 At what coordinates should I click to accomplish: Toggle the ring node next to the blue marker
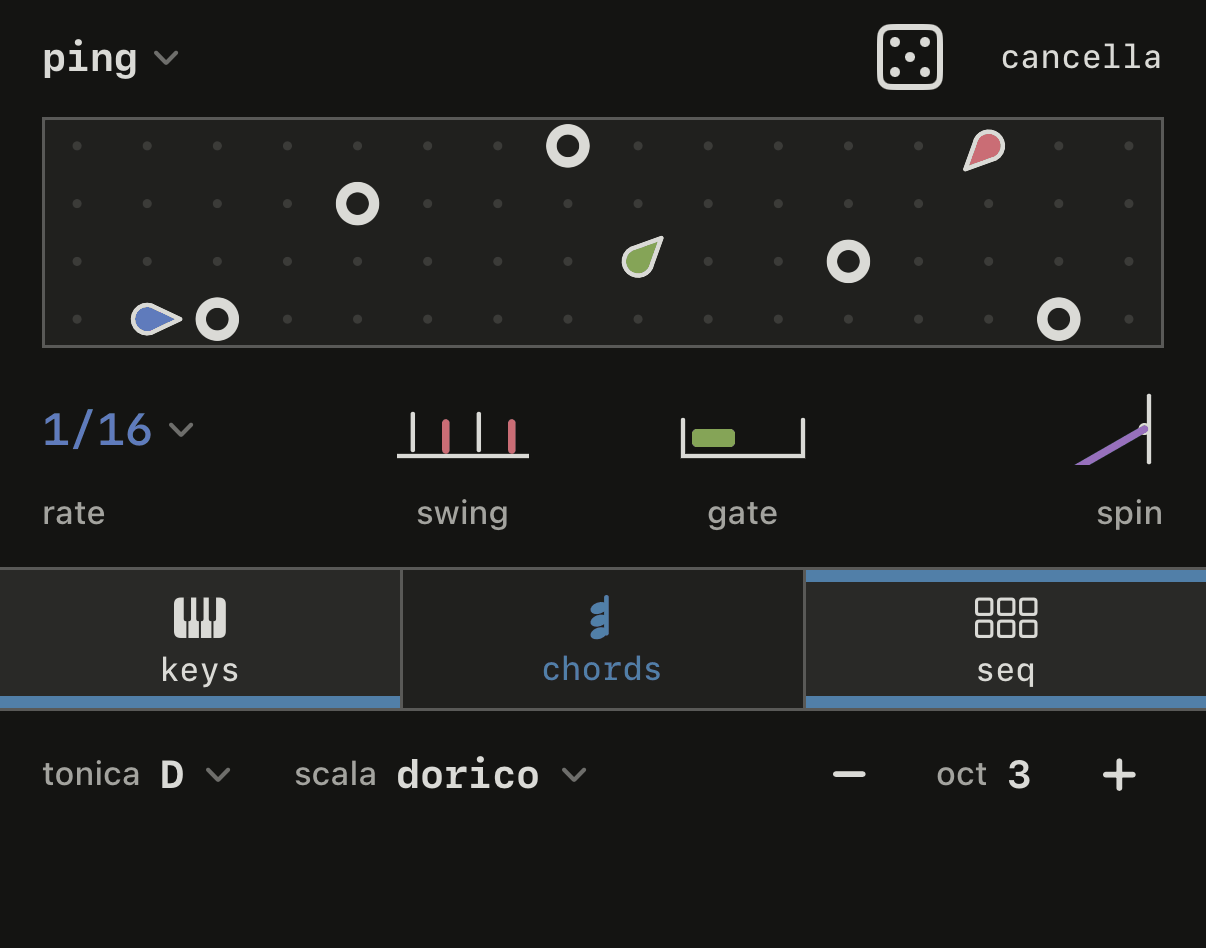coord(217,319)
